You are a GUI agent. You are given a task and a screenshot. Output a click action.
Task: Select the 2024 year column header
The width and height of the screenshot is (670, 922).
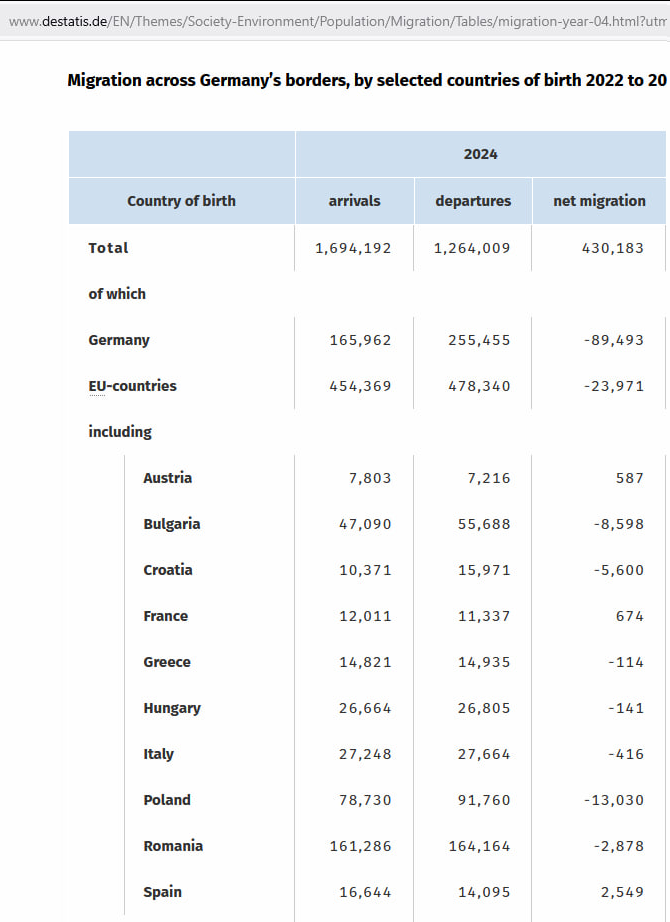(480, 154)
